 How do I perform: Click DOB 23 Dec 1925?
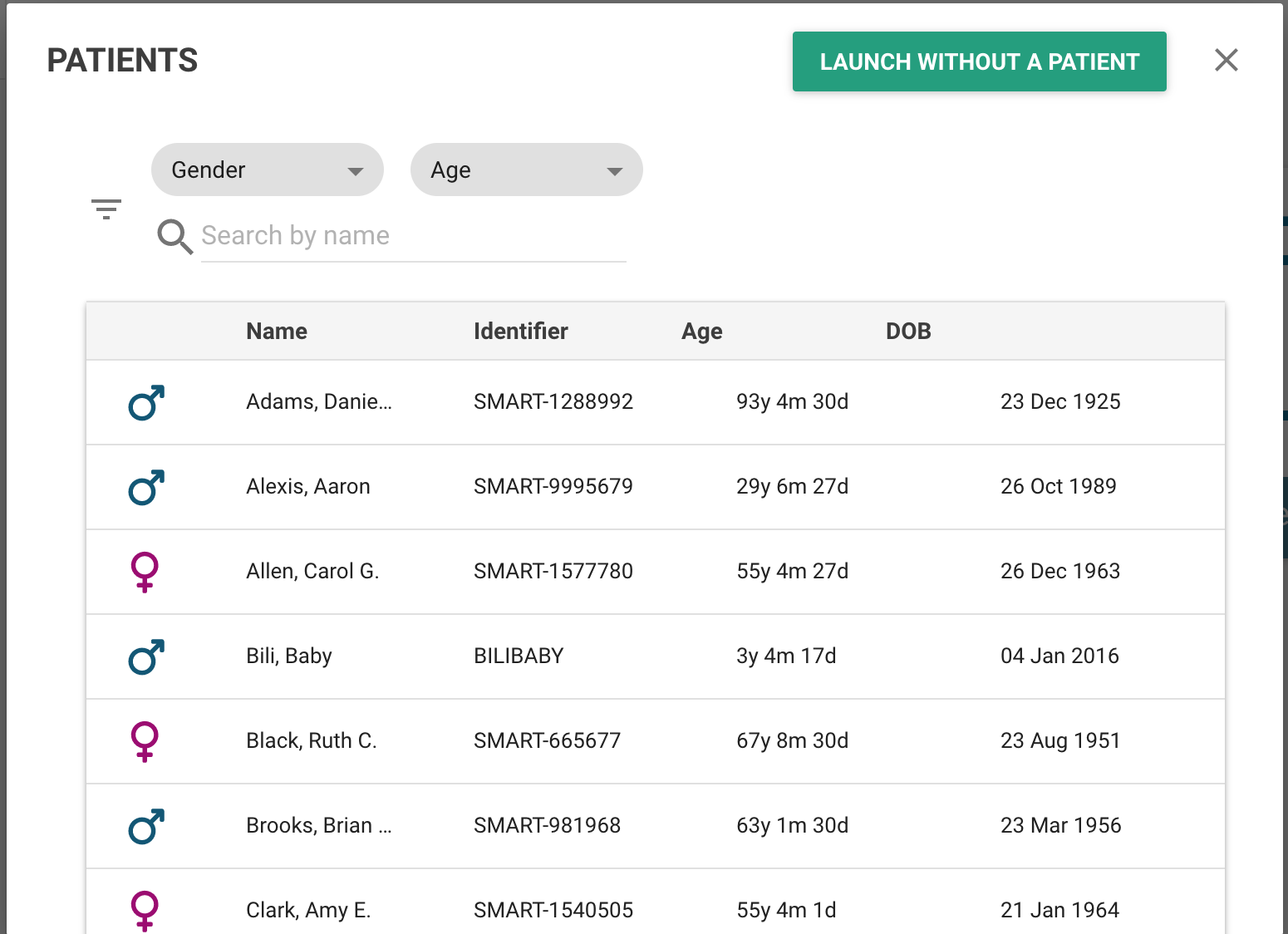pos(1060,402)
